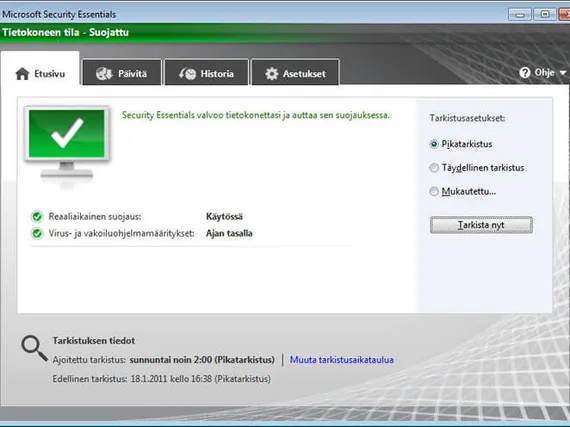
Task: Click the Tarkistuksen tiedot heading
Action: coord(94,341)
